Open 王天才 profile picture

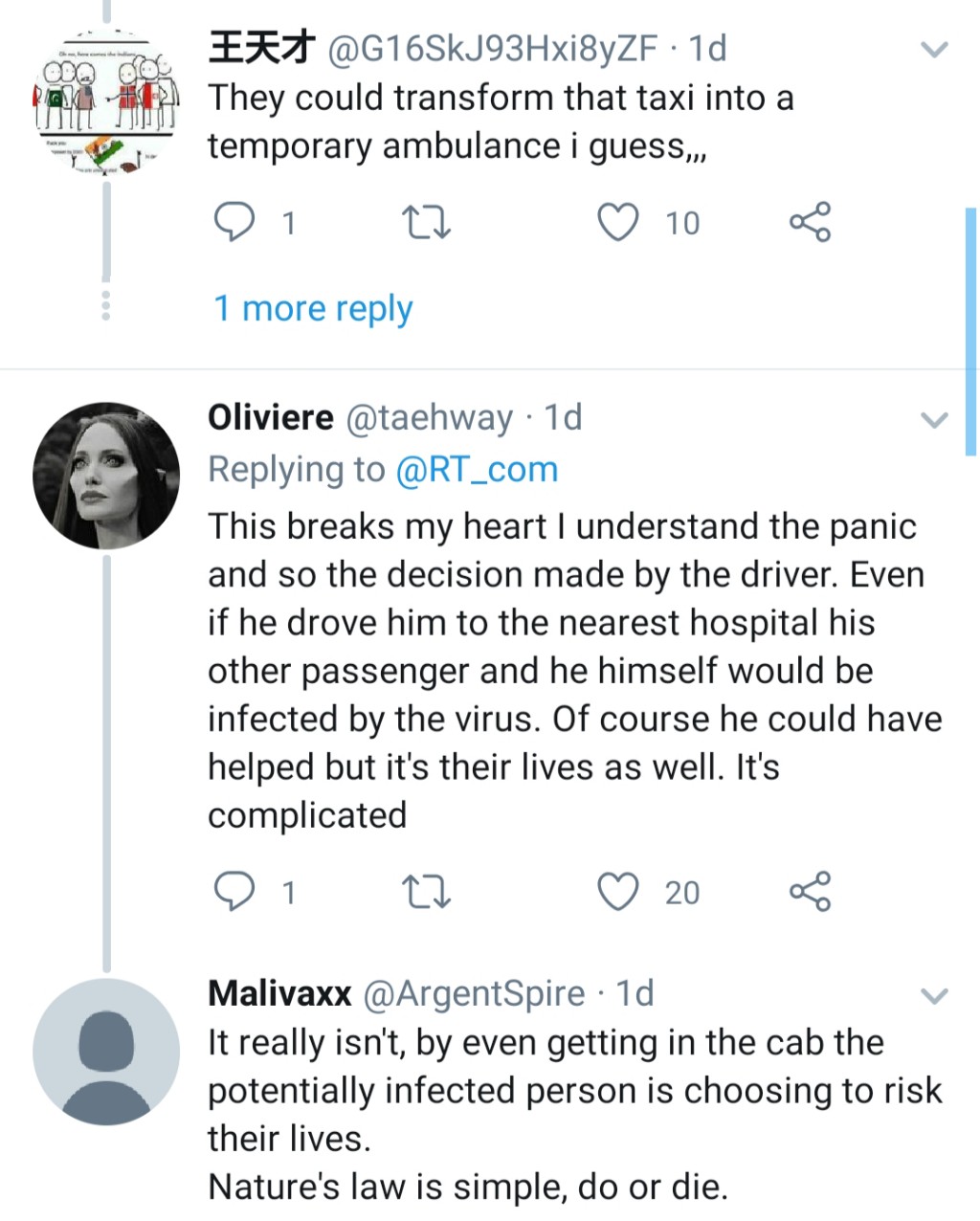pos(106,102)
